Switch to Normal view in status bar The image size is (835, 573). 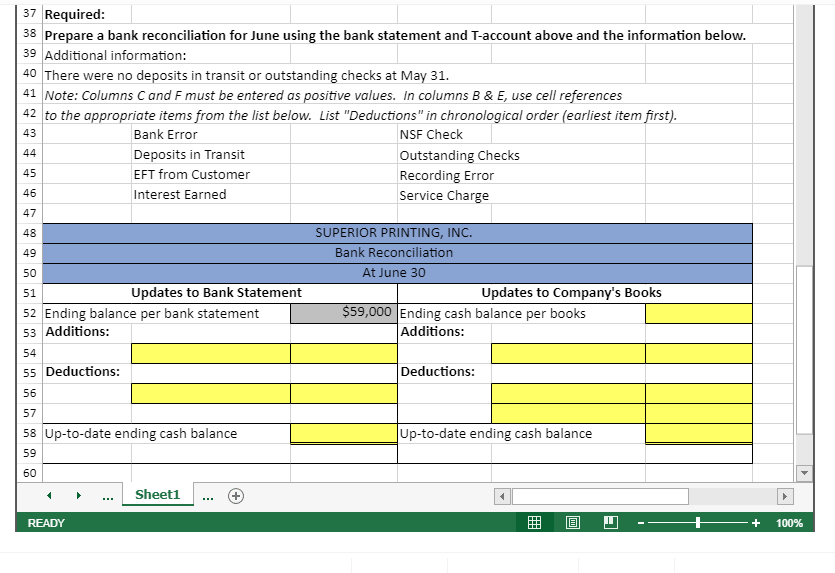click(x=534, y=522)
